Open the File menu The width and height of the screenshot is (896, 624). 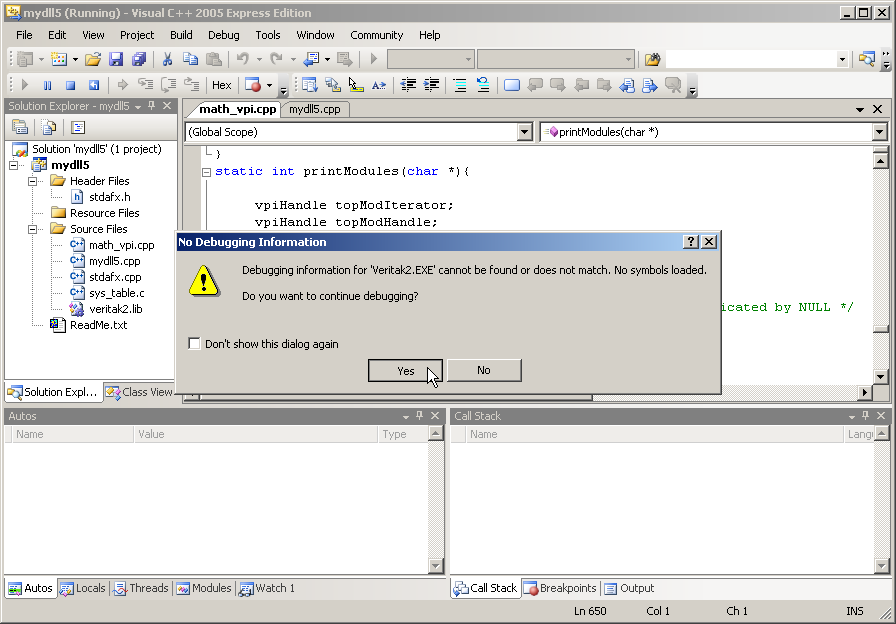[24, 35]
